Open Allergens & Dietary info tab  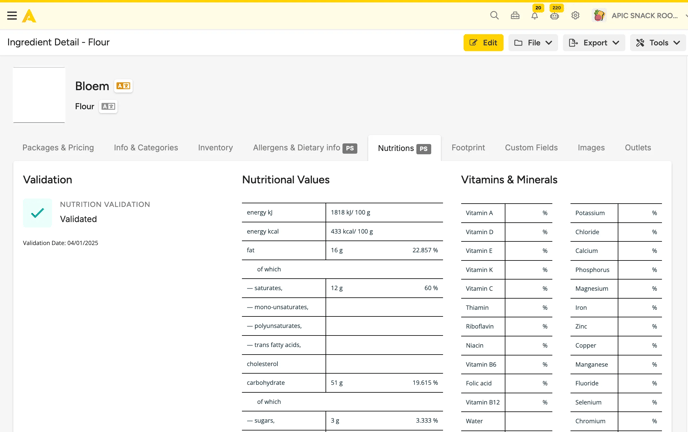304,148
